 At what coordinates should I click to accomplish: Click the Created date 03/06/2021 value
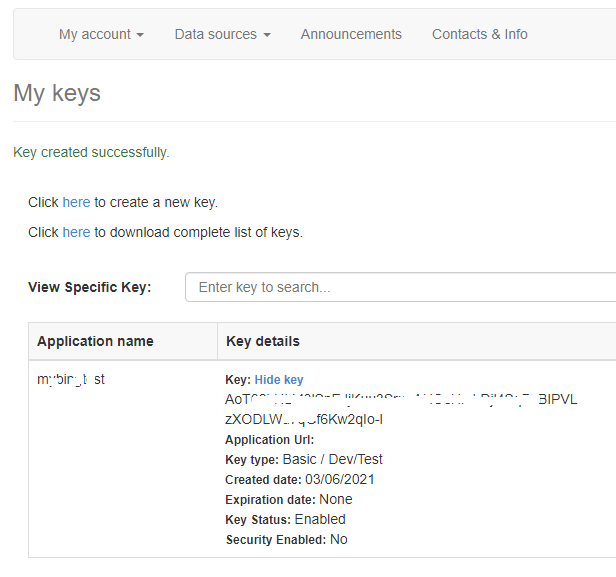point(339,479)
